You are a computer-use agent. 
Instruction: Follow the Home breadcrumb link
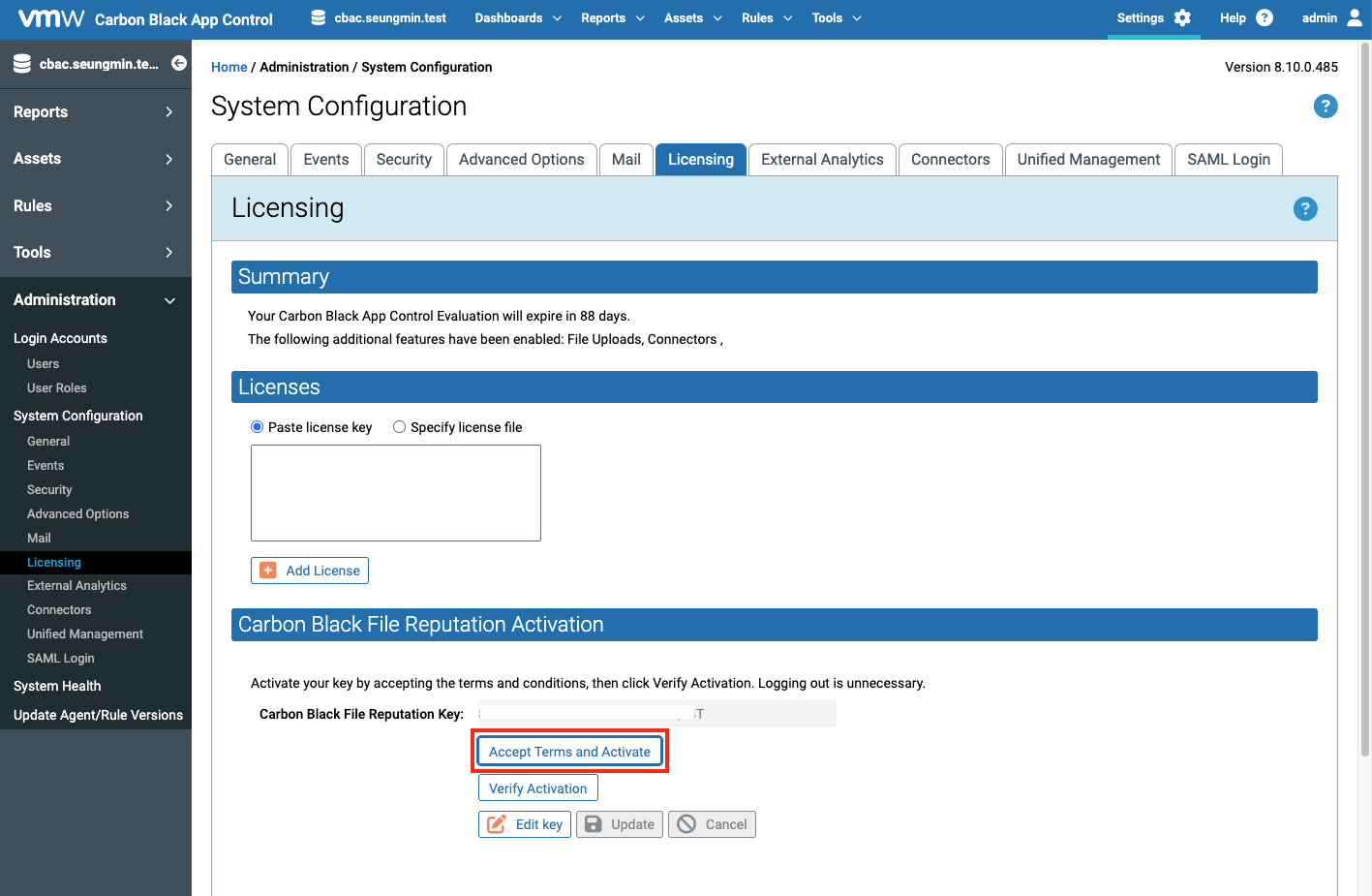click(x=229, y=67)
